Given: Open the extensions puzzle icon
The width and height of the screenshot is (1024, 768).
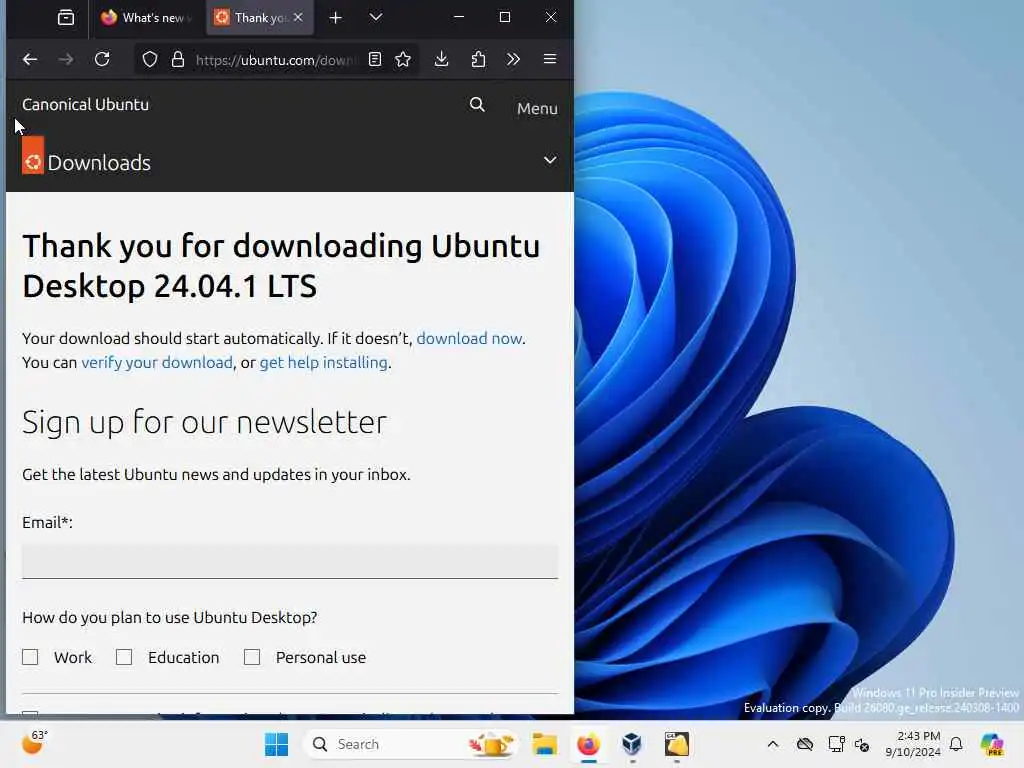Looking at the screenshot, I should (478, 59).
